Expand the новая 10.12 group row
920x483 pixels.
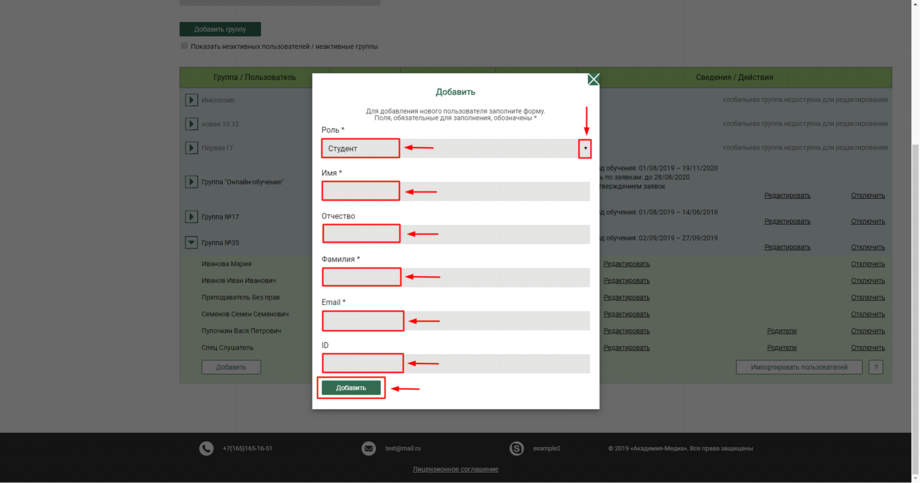(191, 124)
